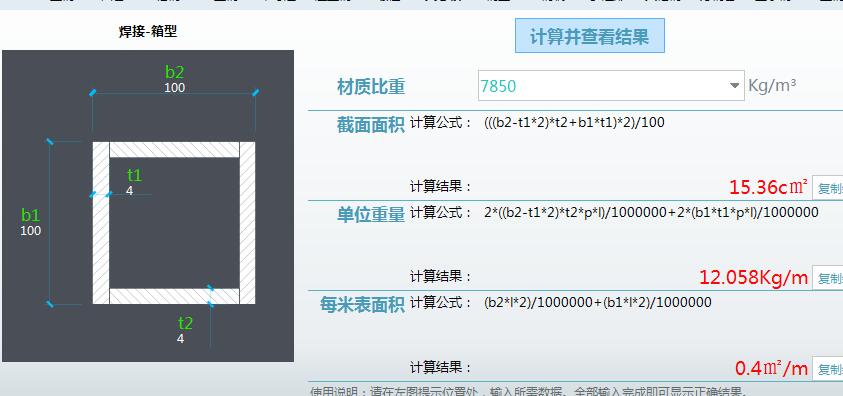Click the unit weight formula text
843x396 pixels.
(x=651, y=212)
